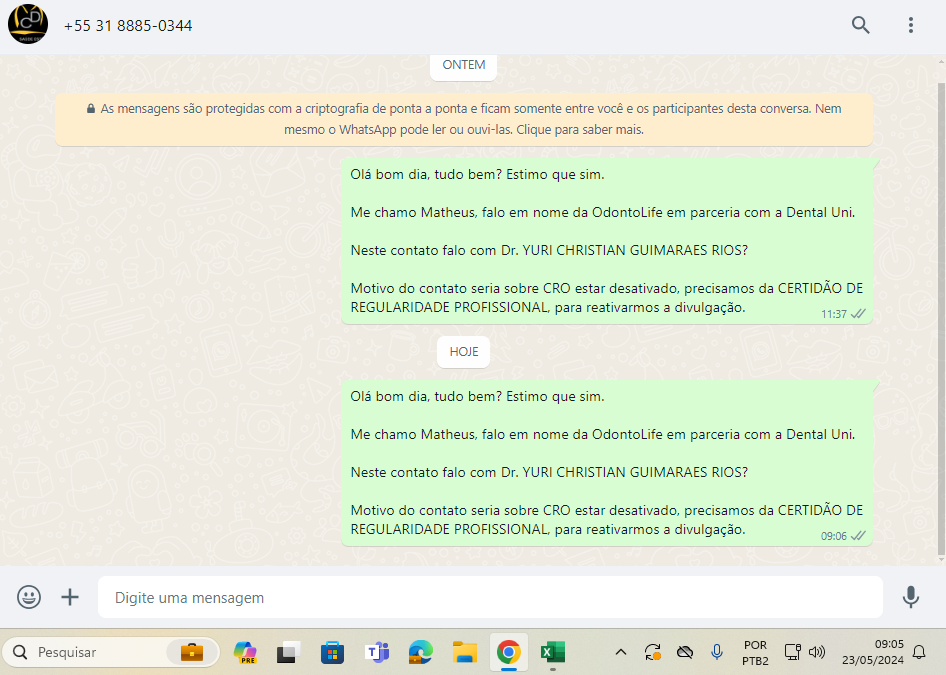The image size is (946, 675).
Task: Open the clock showing 09:05 23/05/2024
Action: pyautogui.click(x=872, y=652)
